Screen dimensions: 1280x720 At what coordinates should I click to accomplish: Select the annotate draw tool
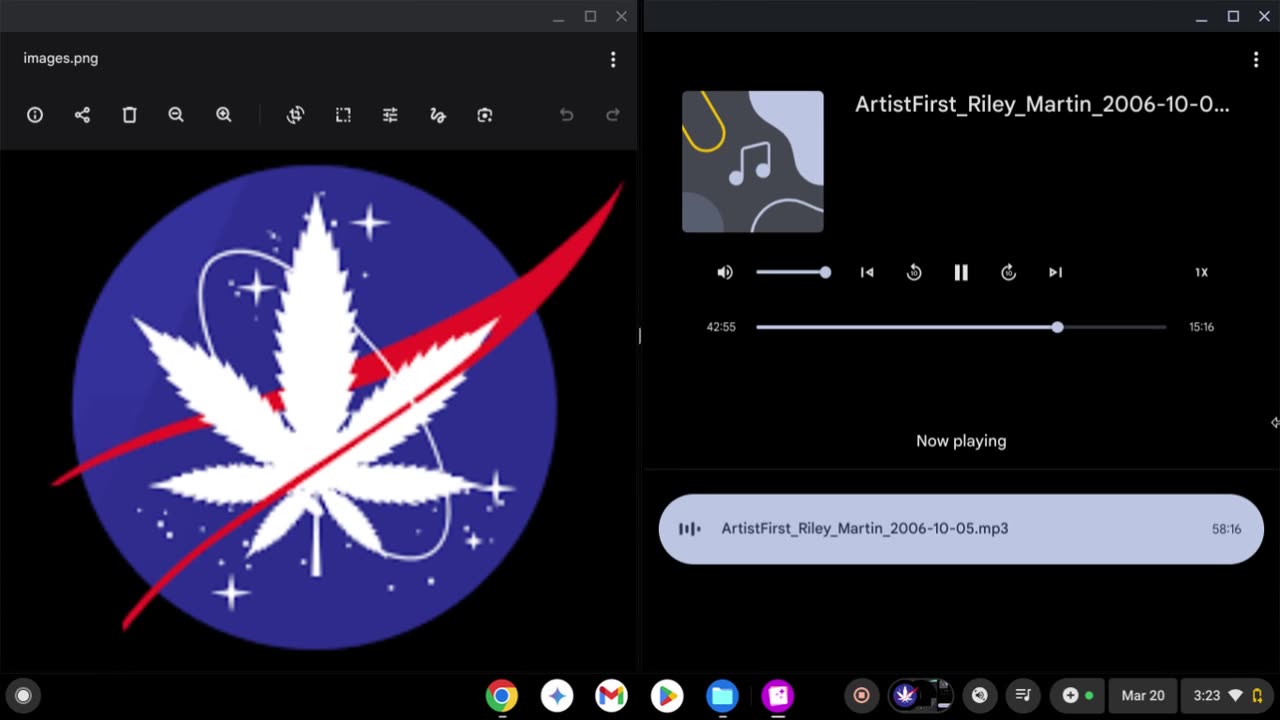click(437, 115)
